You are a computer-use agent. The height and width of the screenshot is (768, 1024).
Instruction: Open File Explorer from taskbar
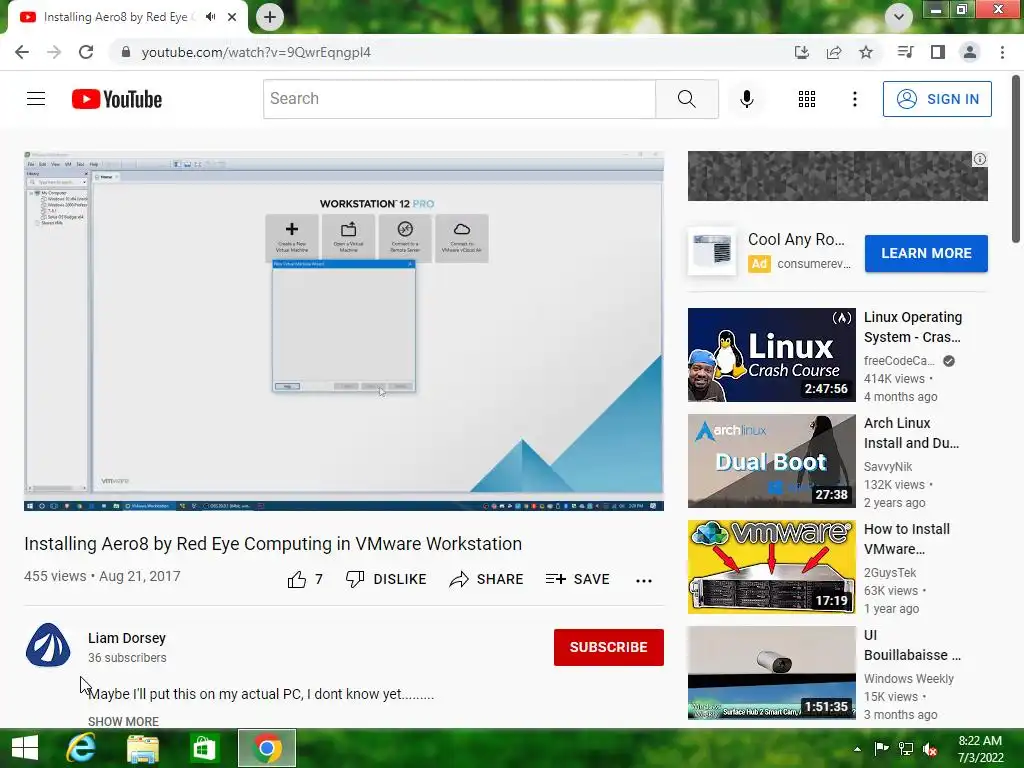[142, 748]
